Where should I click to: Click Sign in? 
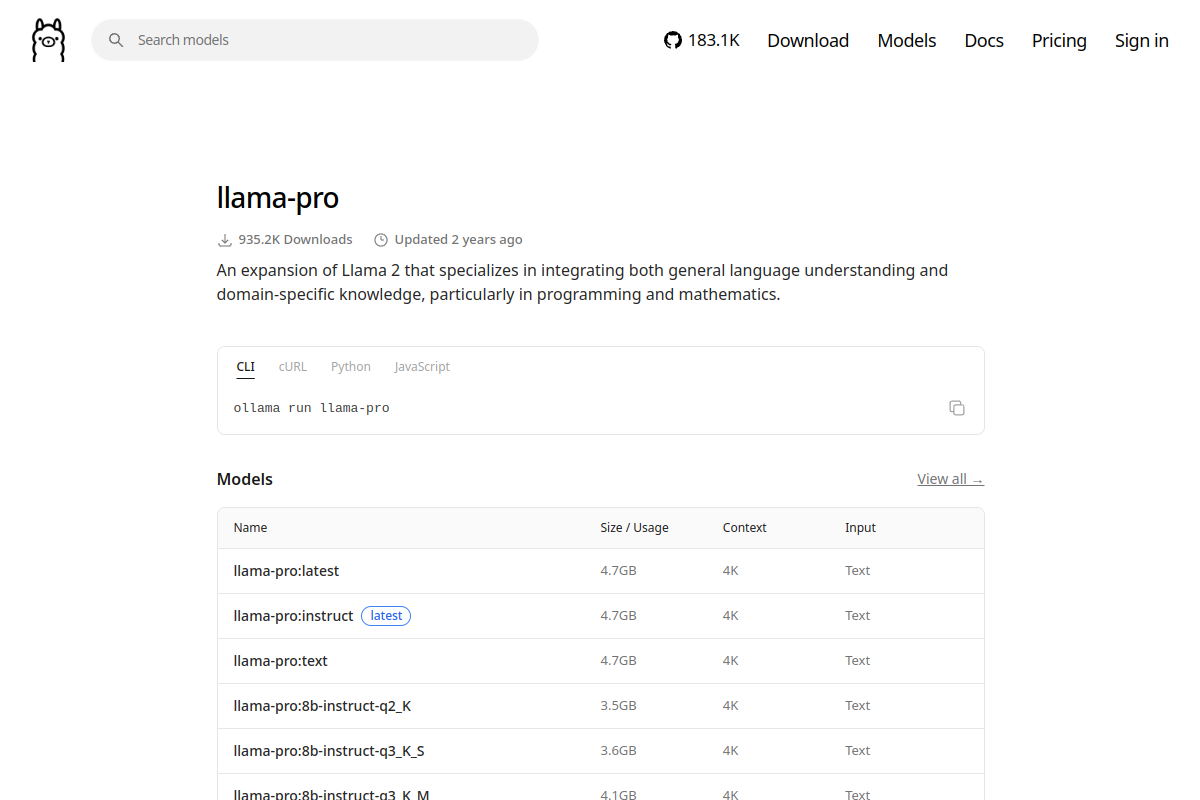[x=1142, y=40]
